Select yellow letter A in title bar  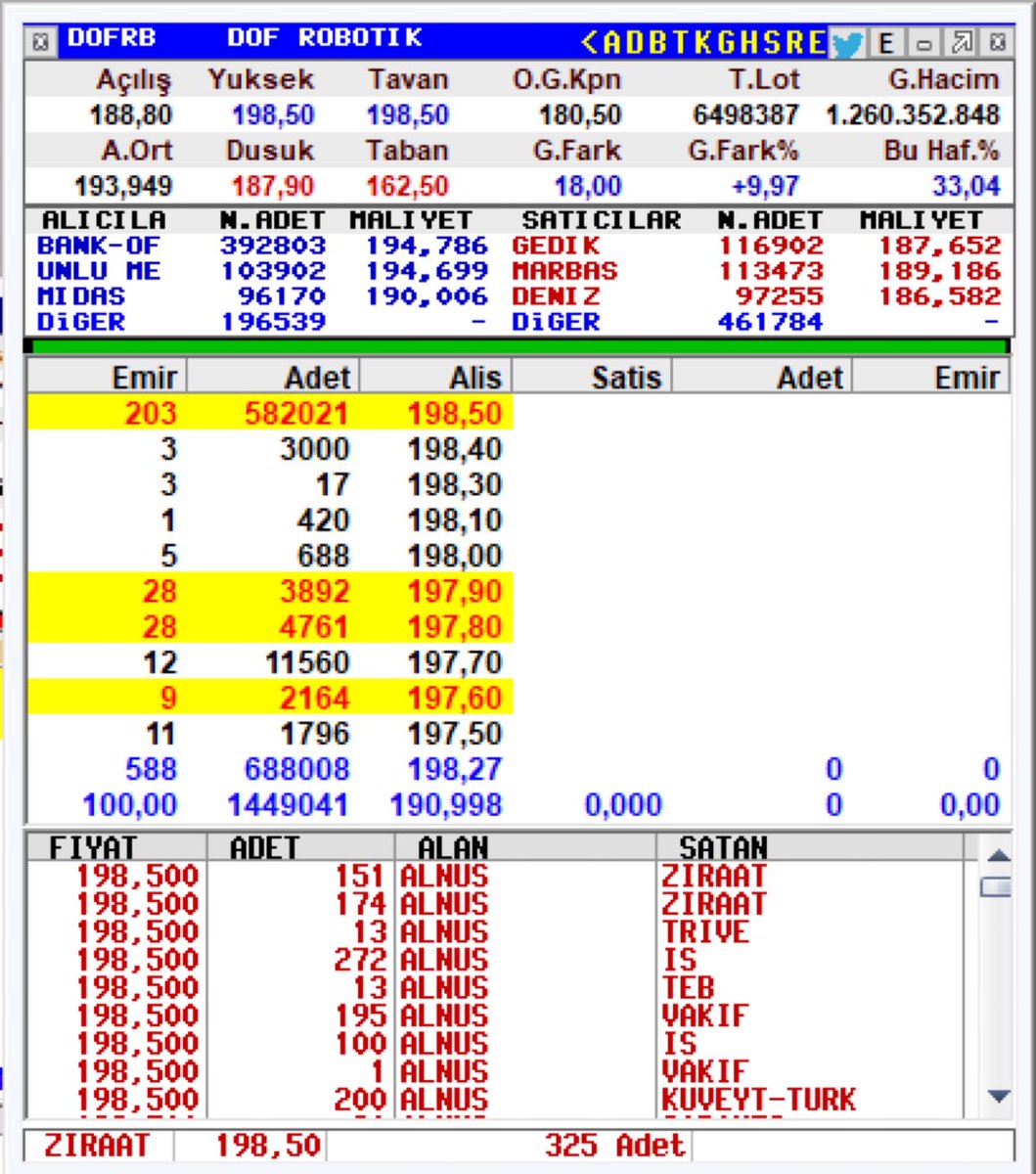point(612,43)
